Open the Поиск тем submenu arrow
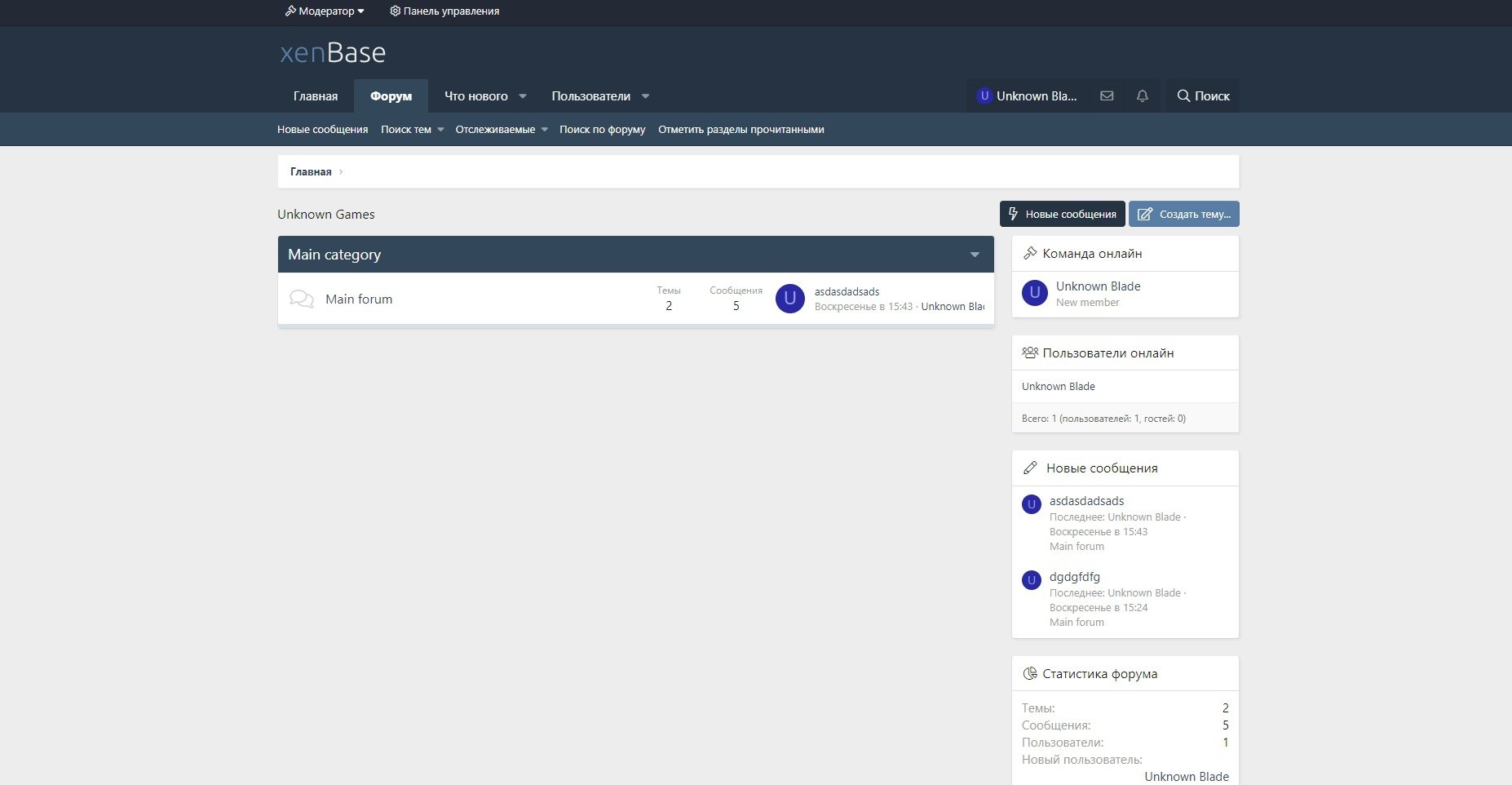Viewport: 1512px width, 785px height. coord(440,130)
